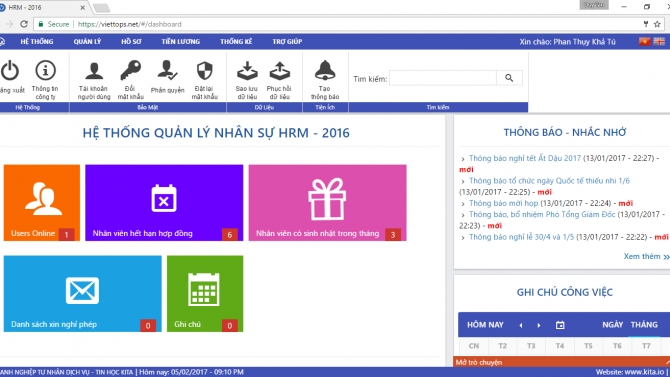Click the Tạo thông báo bell icon

[x=325, y=71]
